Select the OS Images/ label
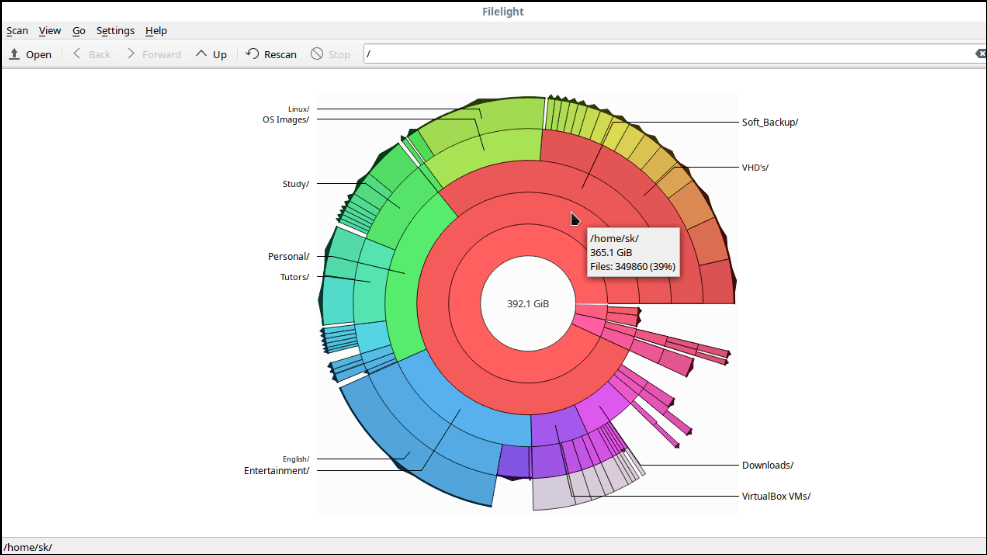 coord(286,120)
